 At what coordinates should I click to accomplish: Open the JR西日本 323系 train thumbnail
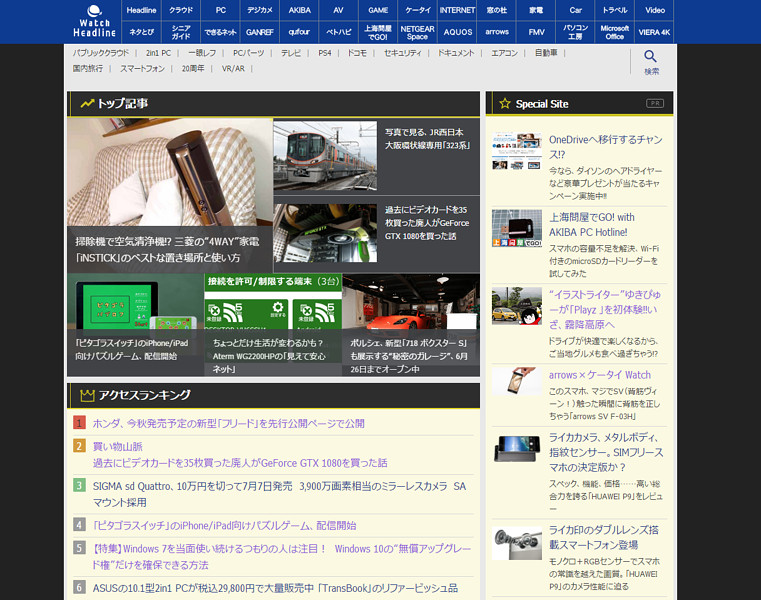coord(325,155)
